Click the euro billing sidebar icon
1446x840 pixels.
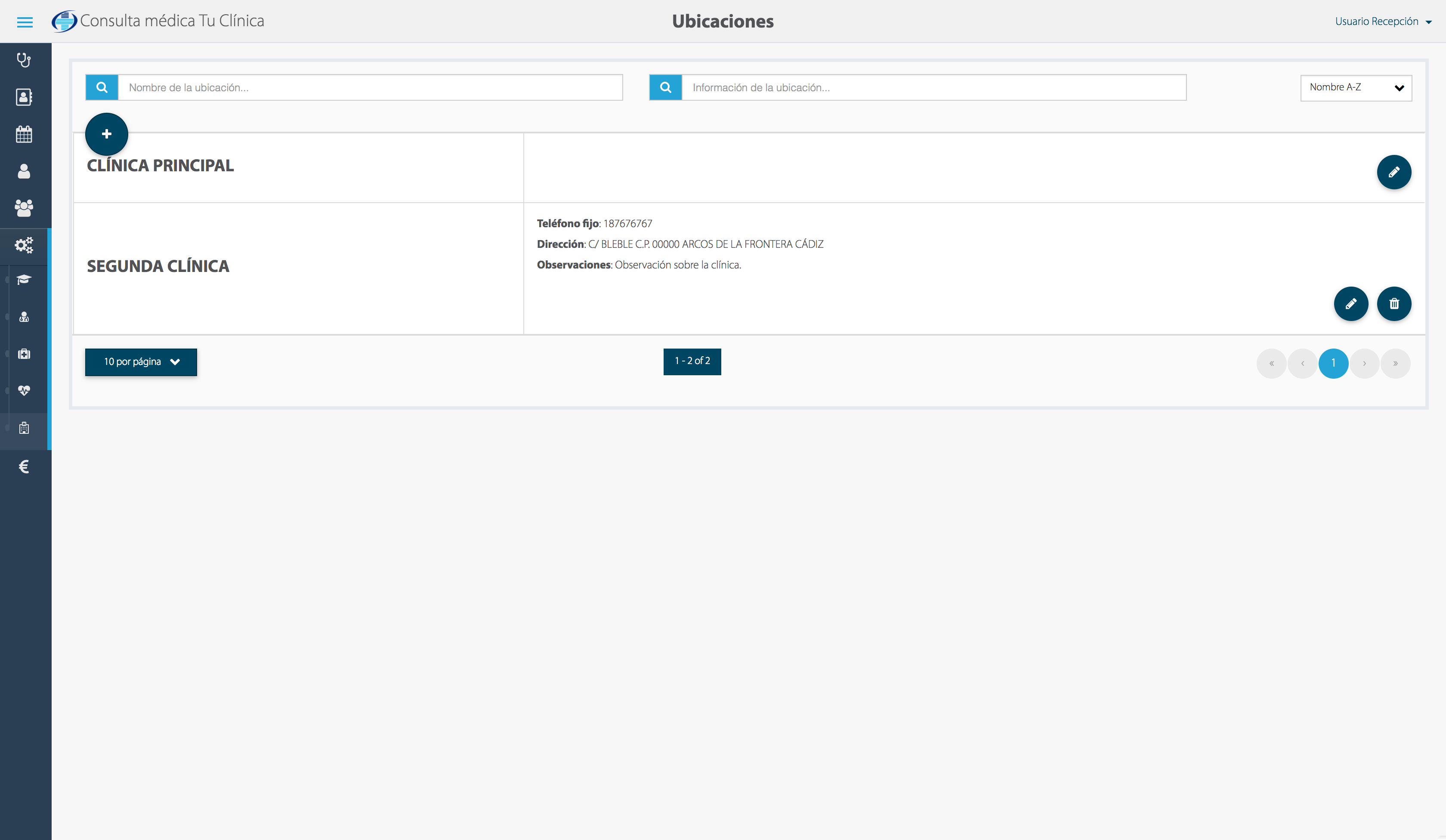(x=24, y=466)
